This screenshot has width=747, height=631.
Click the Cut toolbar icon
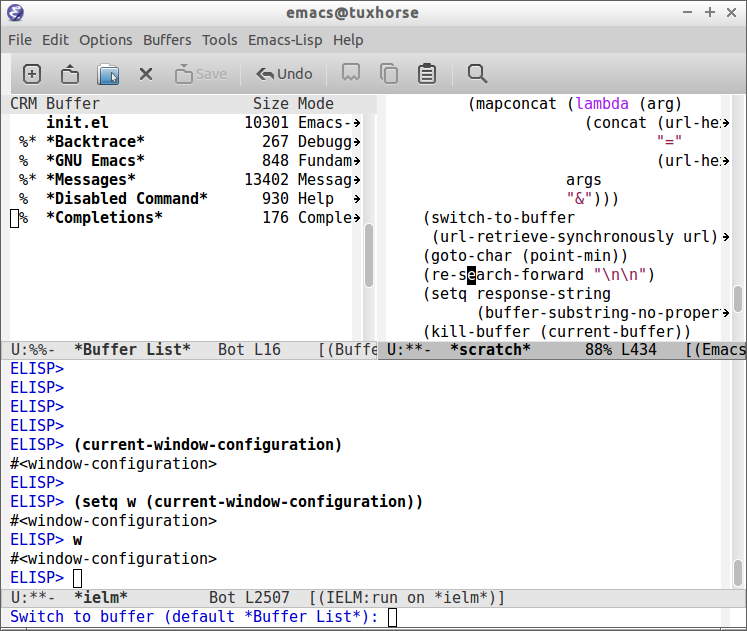[x=351, y=73]
